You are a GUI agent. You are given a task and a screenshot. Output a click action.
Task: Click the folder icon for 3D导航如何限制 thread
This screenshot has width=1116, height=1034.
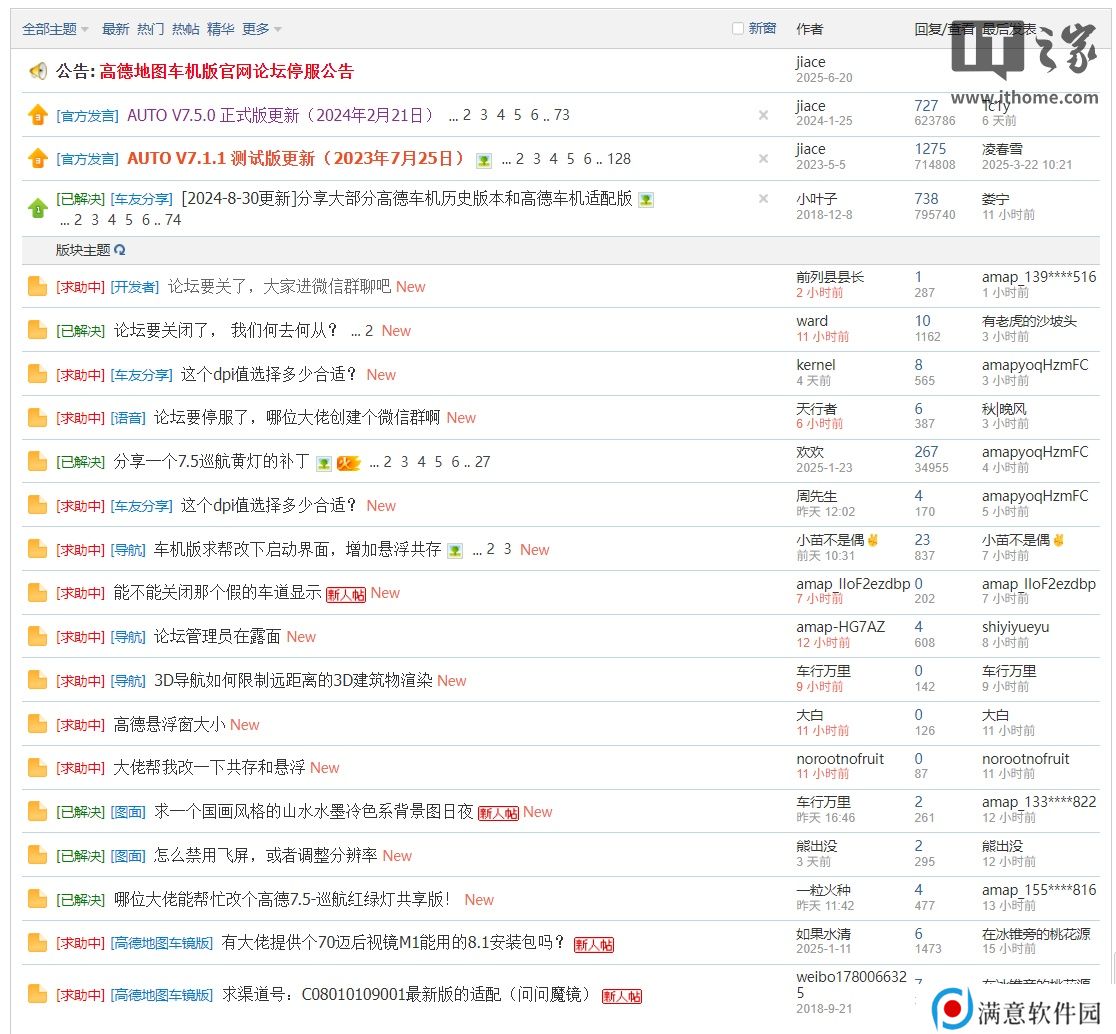[x=37, y=680]
